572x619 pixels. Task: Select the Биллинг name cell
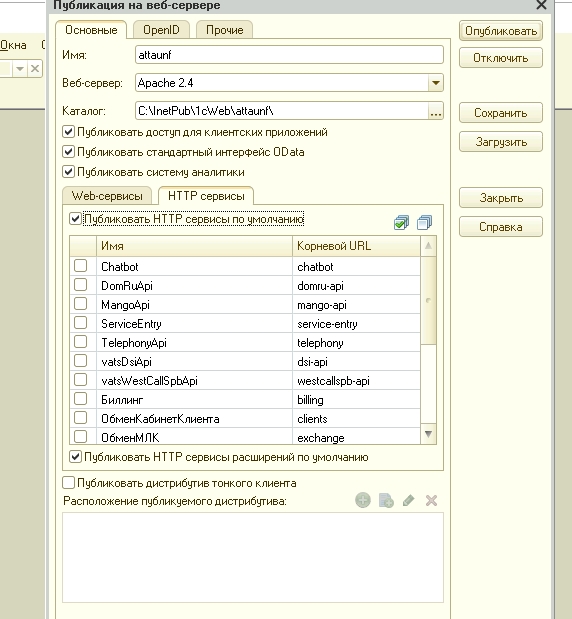pyautogui.click(x=195, y=400)
